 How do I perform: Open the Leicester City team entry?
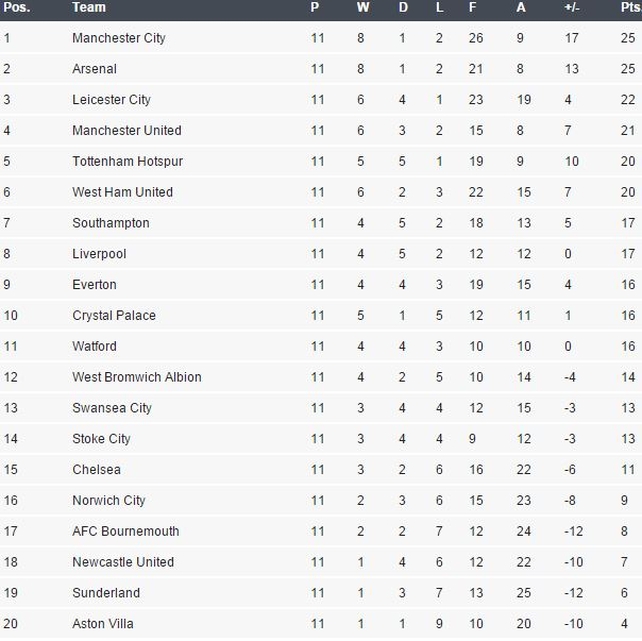[111, 100]
